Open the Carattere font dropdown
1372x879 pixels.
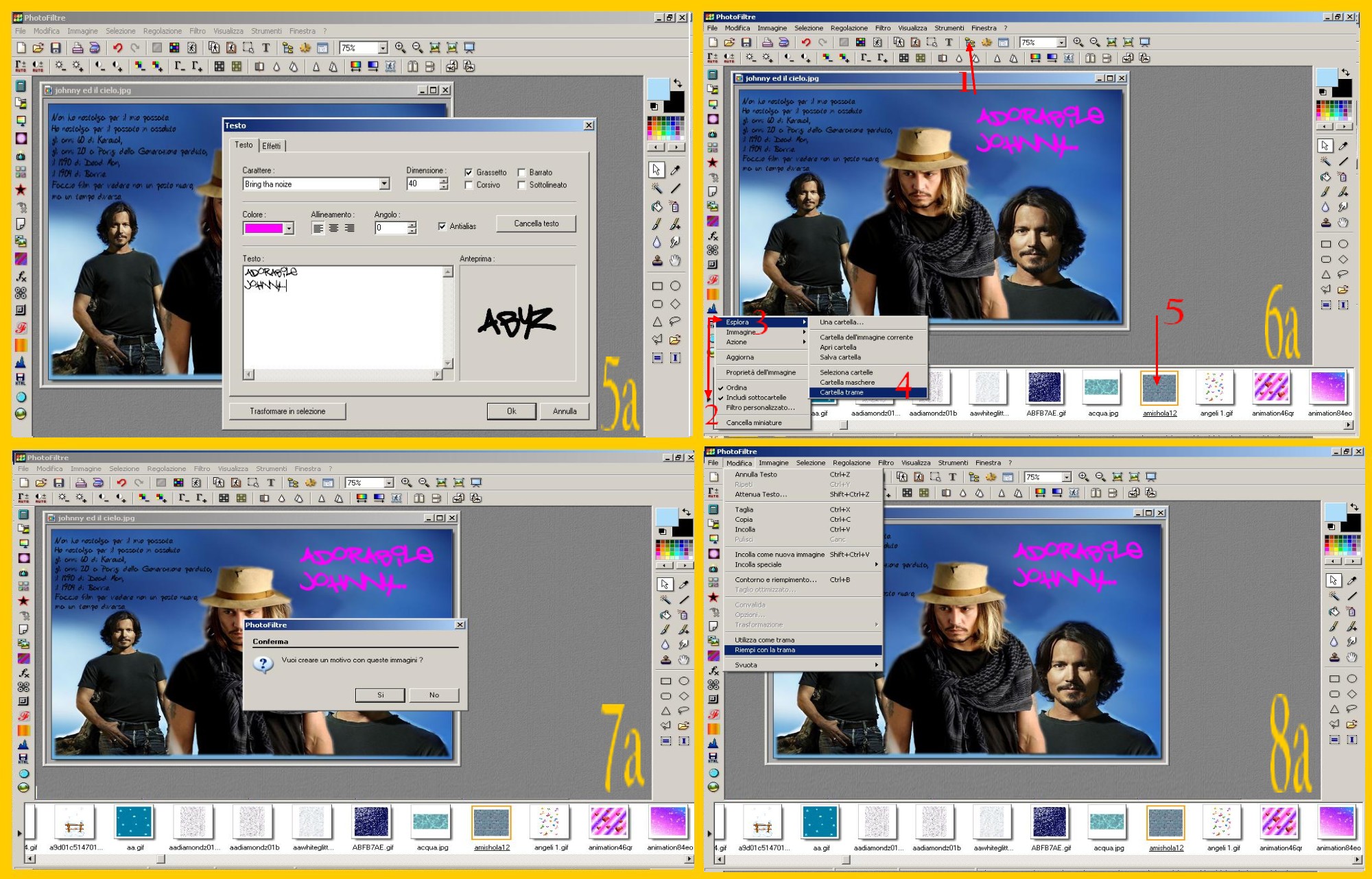pos(384,184)
